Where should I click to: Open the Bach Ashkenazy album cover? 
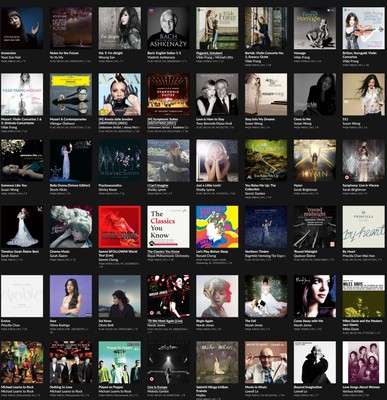pos(168,28)
